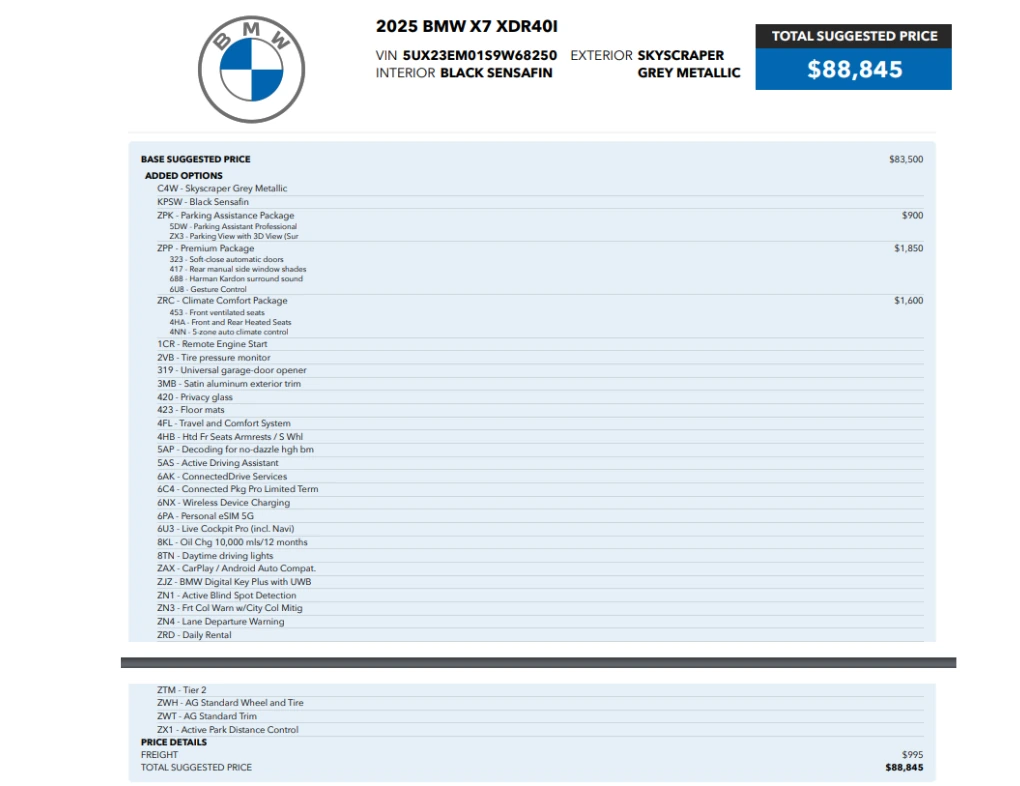The width and height of the screenshot is (1020, 786).
Task: Click the BASE SUGGESTED PRICE label
Action: click(x=195, y=159)
